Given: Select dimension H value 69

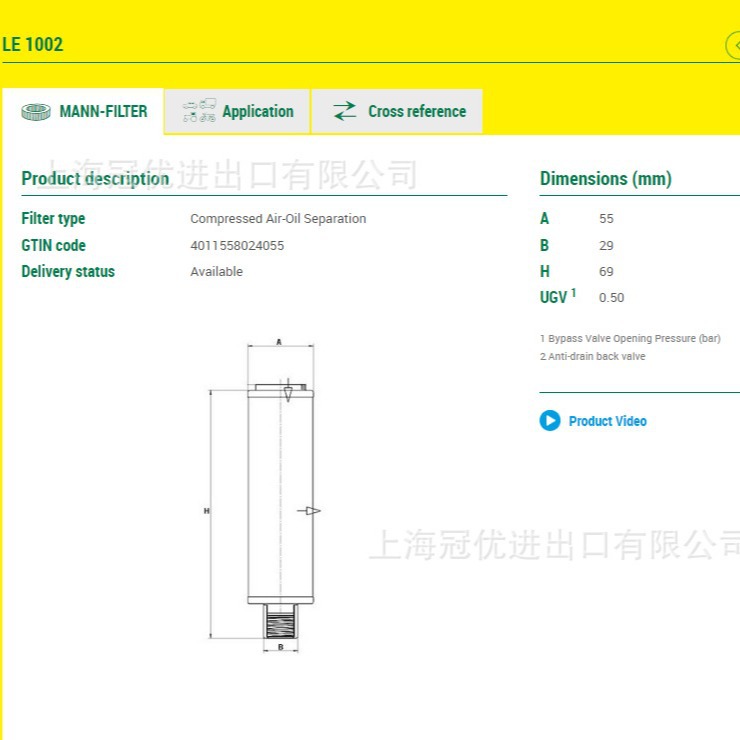Looking at the screenshot, I should coord(606,271).
